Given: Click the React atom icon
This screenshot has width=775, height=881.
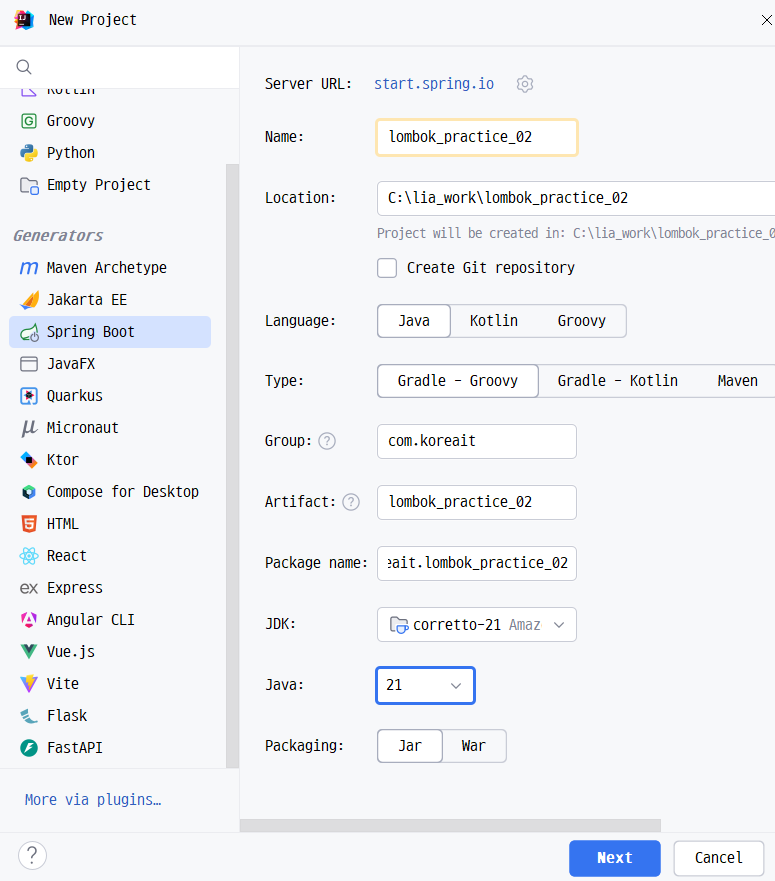Looking at the screenshot, I should click(29, 556).
